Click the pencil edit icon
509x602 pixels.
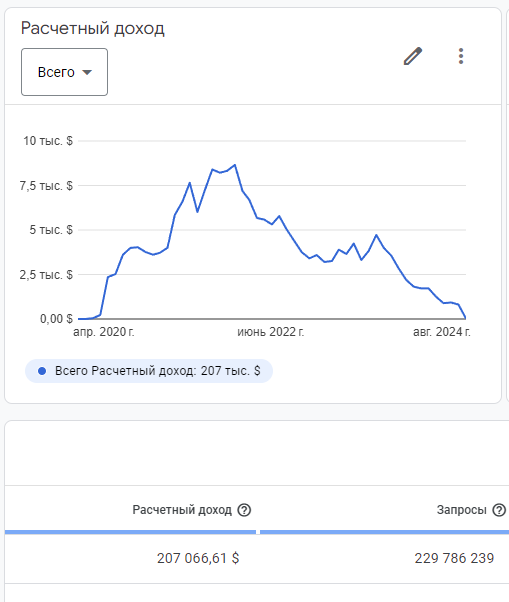(x=413, y=56)
